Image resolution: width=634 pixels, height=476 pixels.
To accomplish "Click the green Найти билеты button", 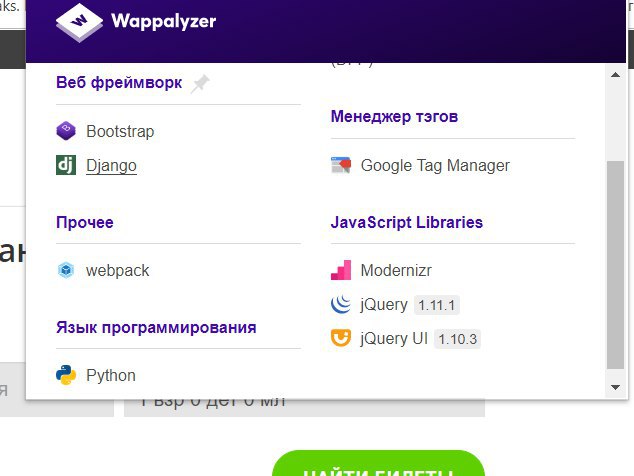I will (x=378, y=464).
